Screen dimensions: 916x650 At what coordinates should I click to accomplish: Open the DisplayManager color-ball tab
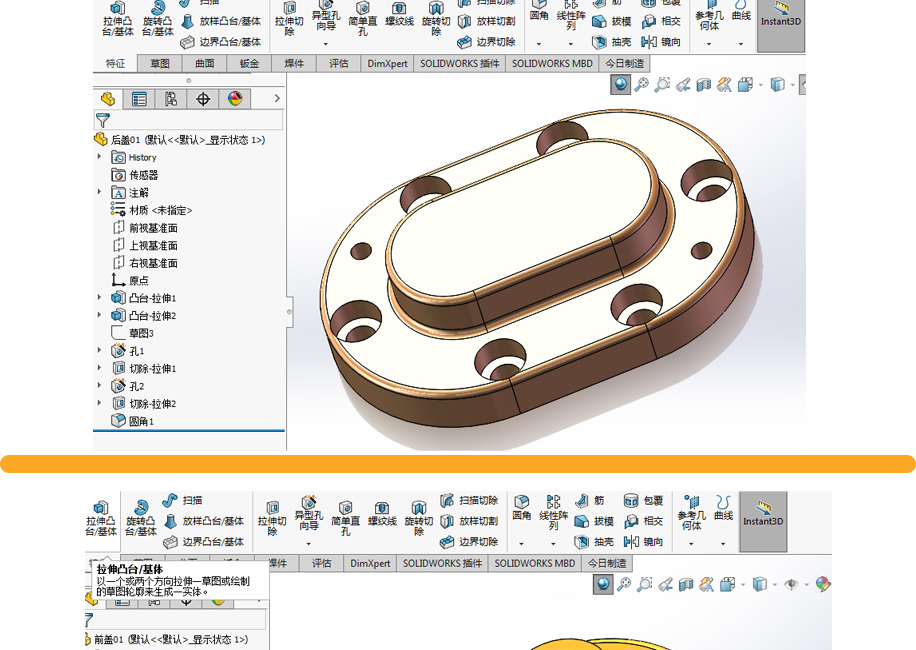pos(235,99)
